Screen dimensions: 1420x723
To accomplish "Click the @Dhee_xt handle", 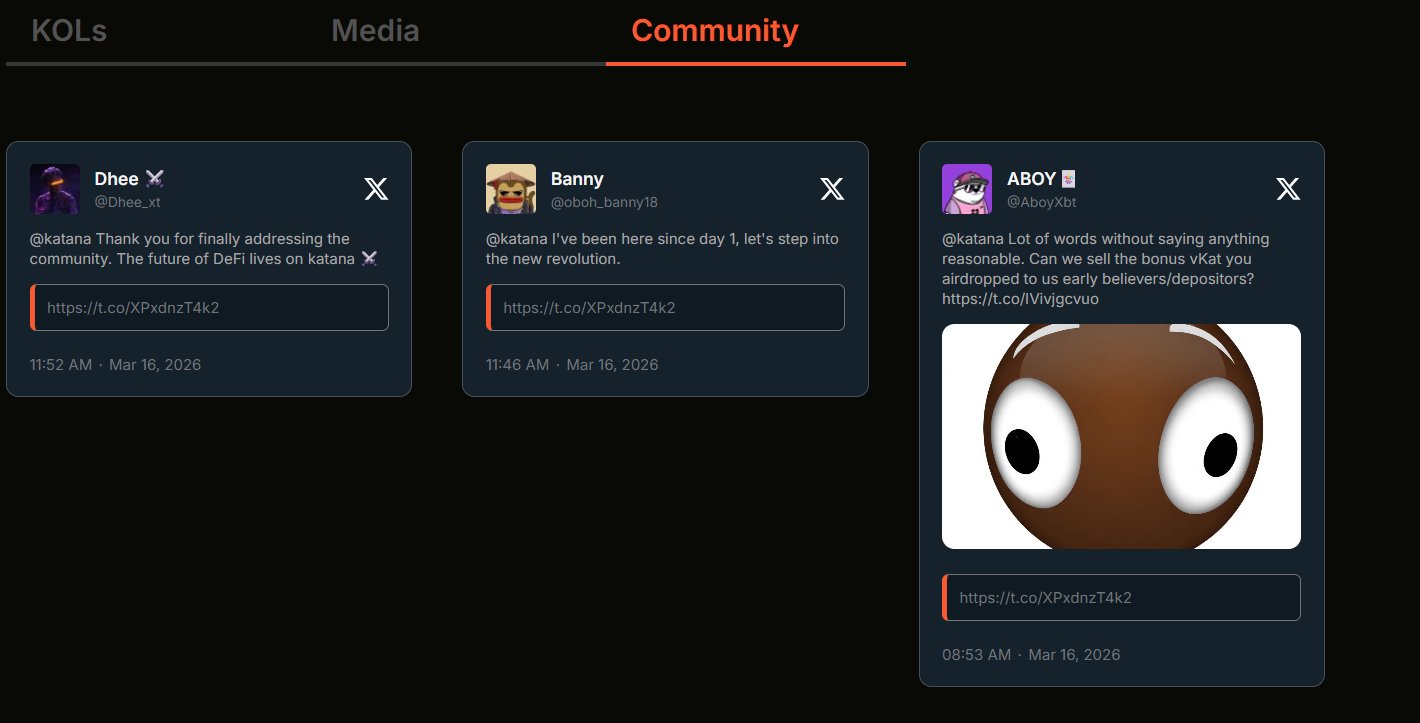I will click(127, 202).
